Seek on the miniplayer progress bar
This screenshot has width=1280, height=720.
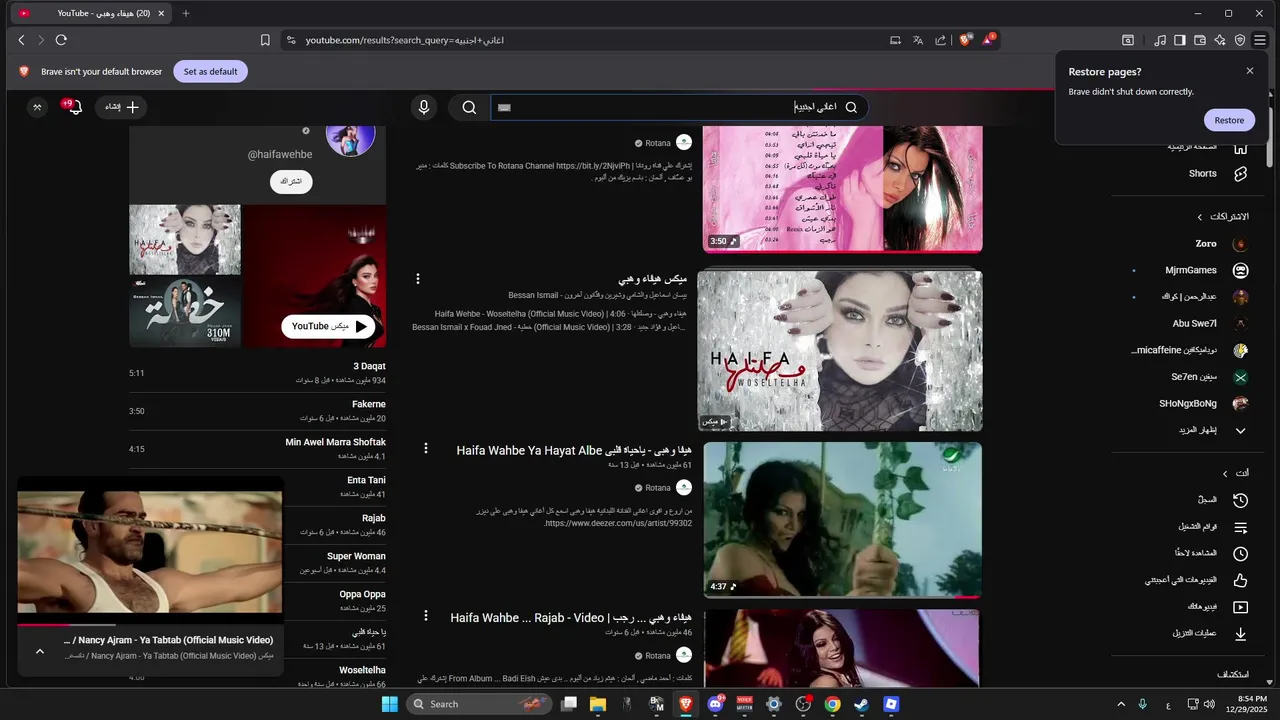pos(150,624)
